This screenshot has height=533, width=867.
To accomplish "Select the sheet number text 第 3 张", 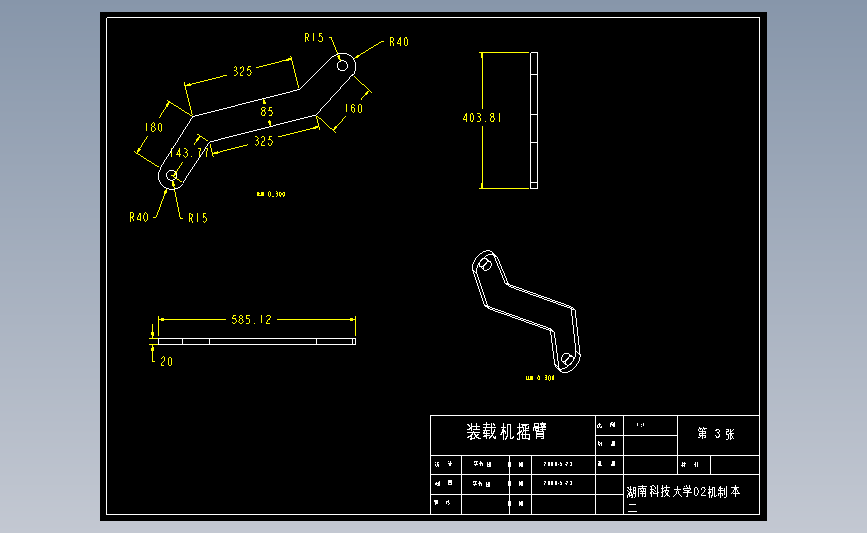I will 716,434.
